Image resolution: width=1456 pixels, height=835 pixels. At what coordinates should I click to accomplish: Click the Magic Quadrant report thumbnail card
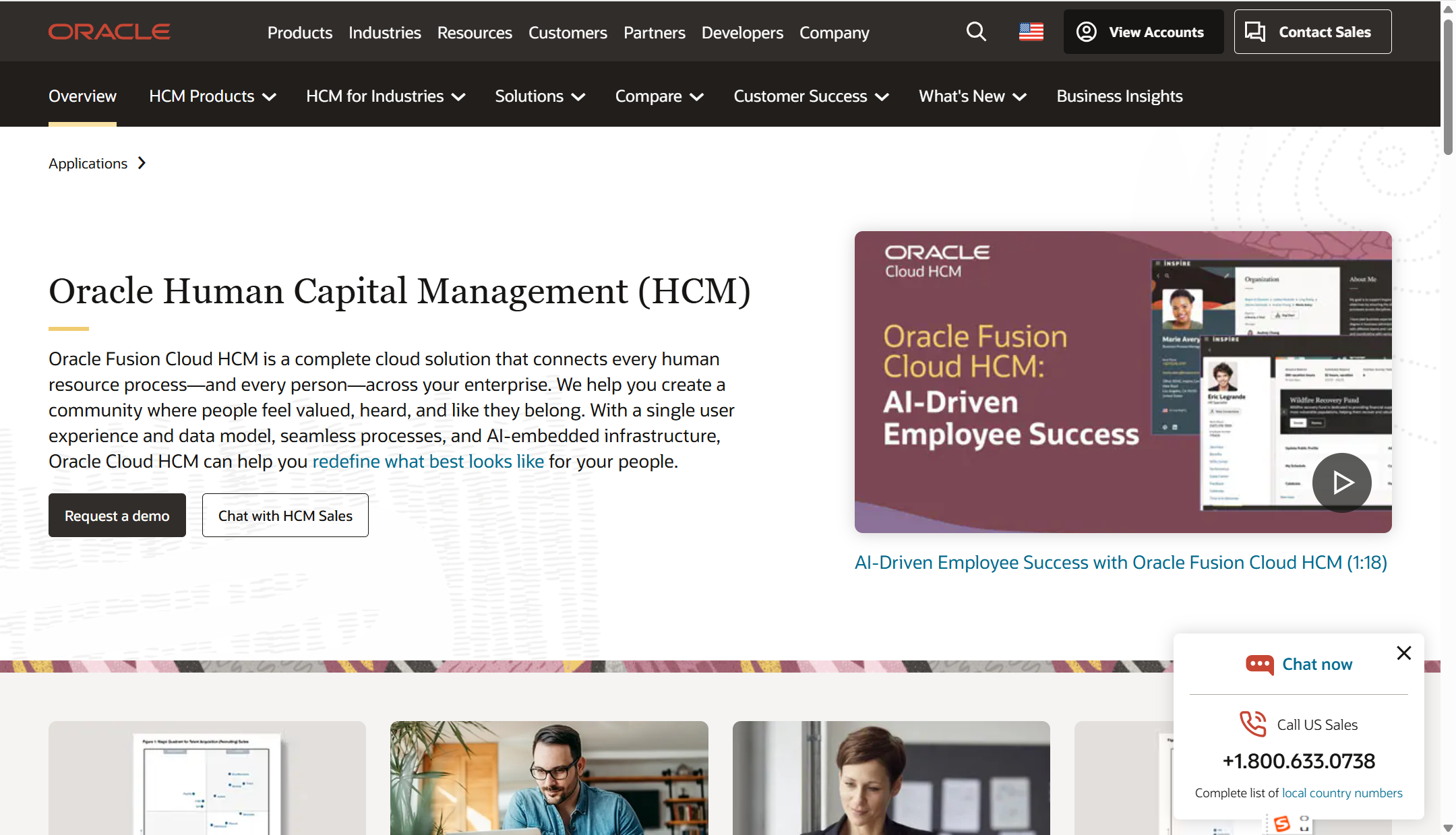pos(207,778)
